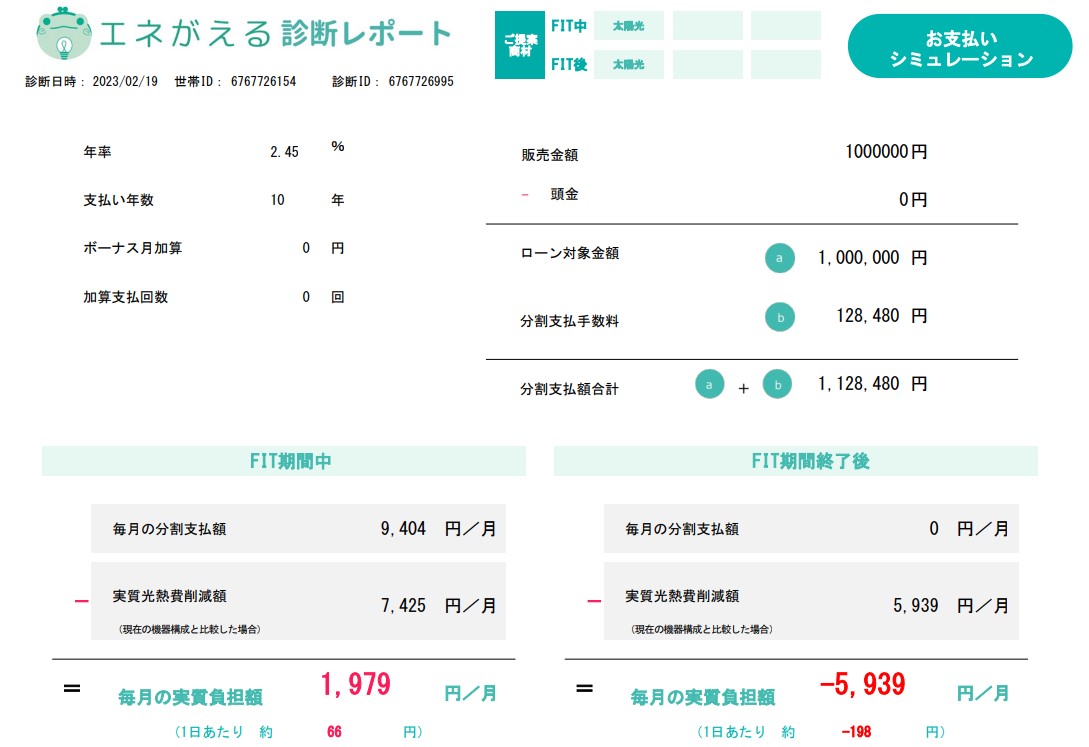The width and height of the screenshot is (1089, 747).
Task: Click the 診断日時 2023/02/19 text
Action: coord(92,82)
